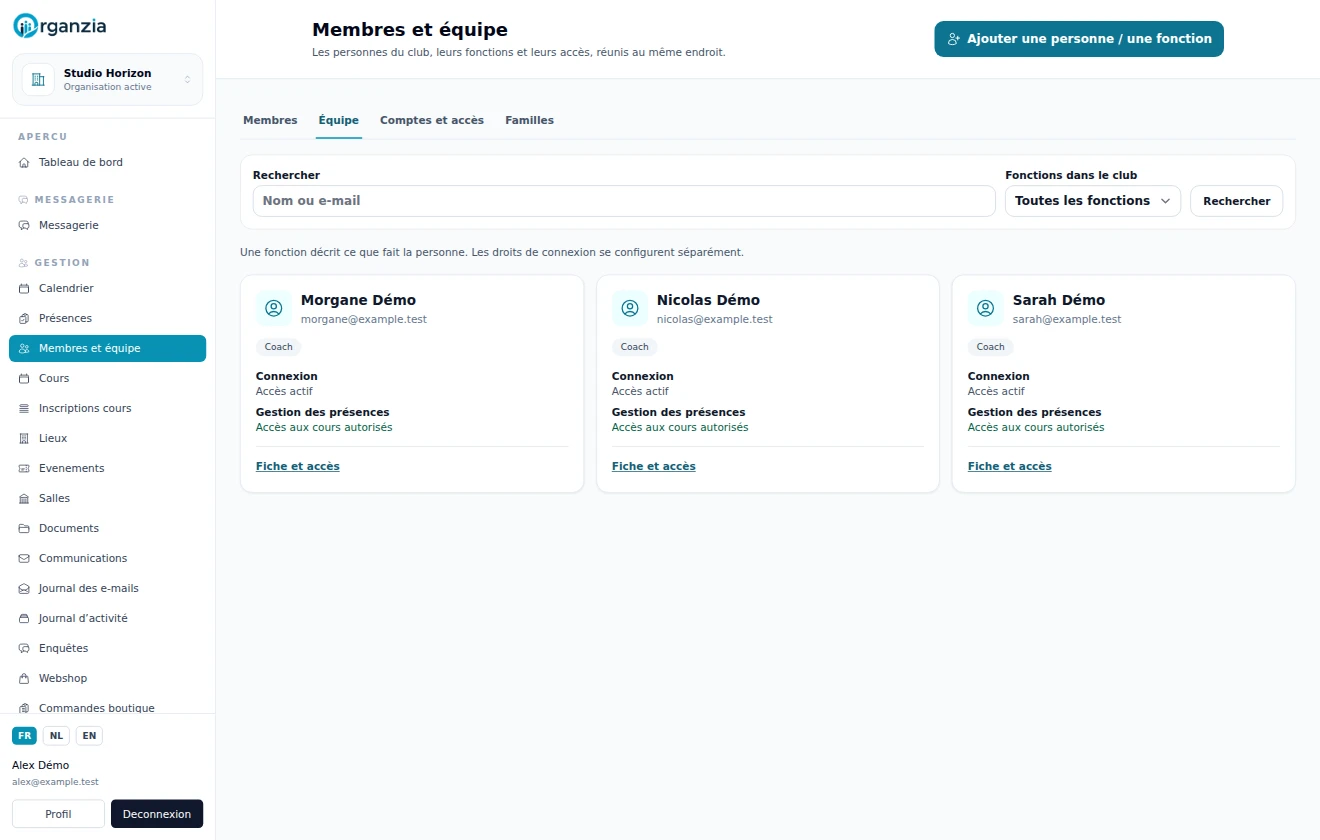Click the Documents folder icon

(x=24, y=528)
